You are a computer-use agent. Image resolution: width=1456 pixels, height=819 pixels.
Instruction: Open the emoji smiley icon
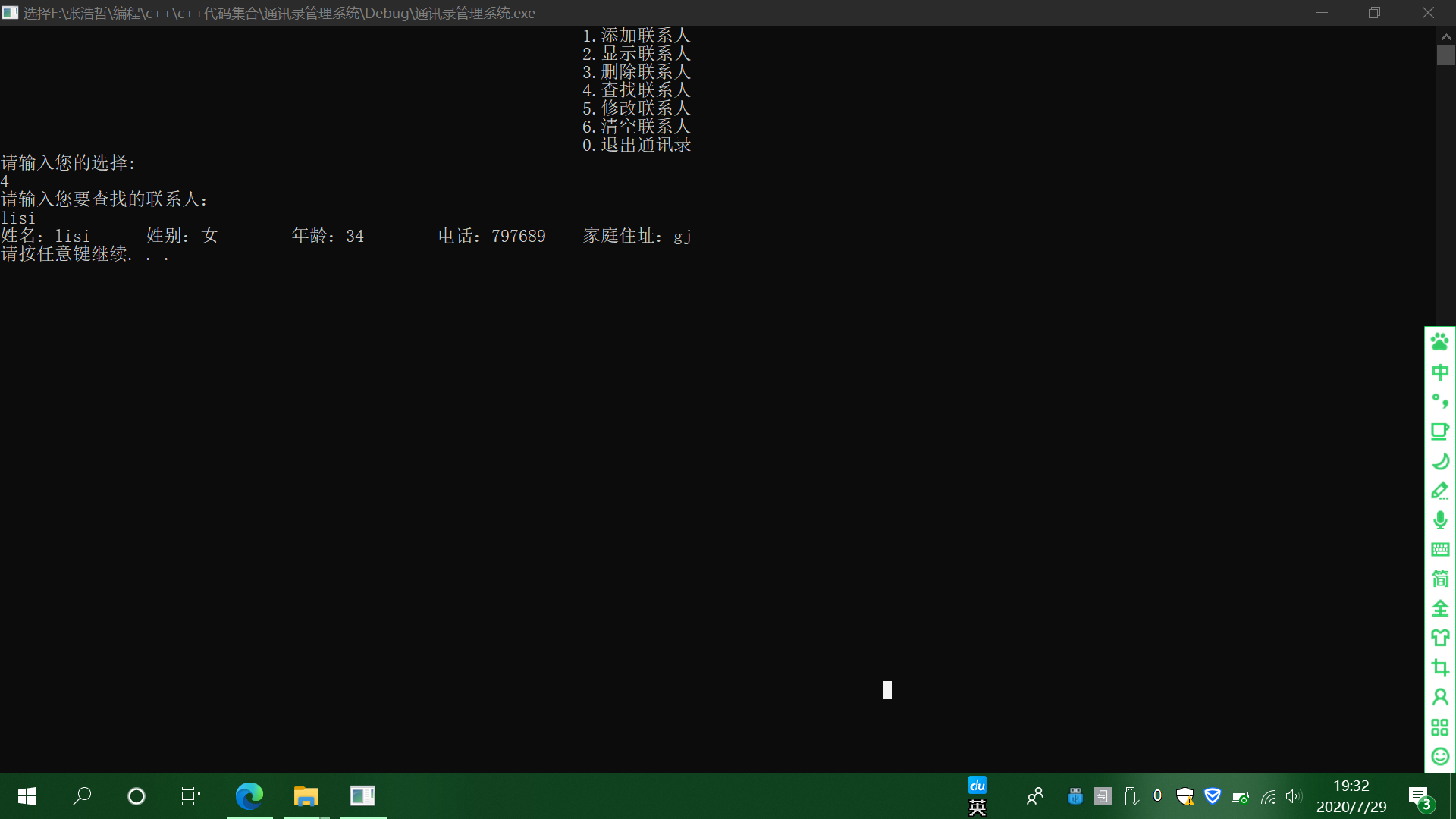pyautogui.click(x=1439, y=756)
